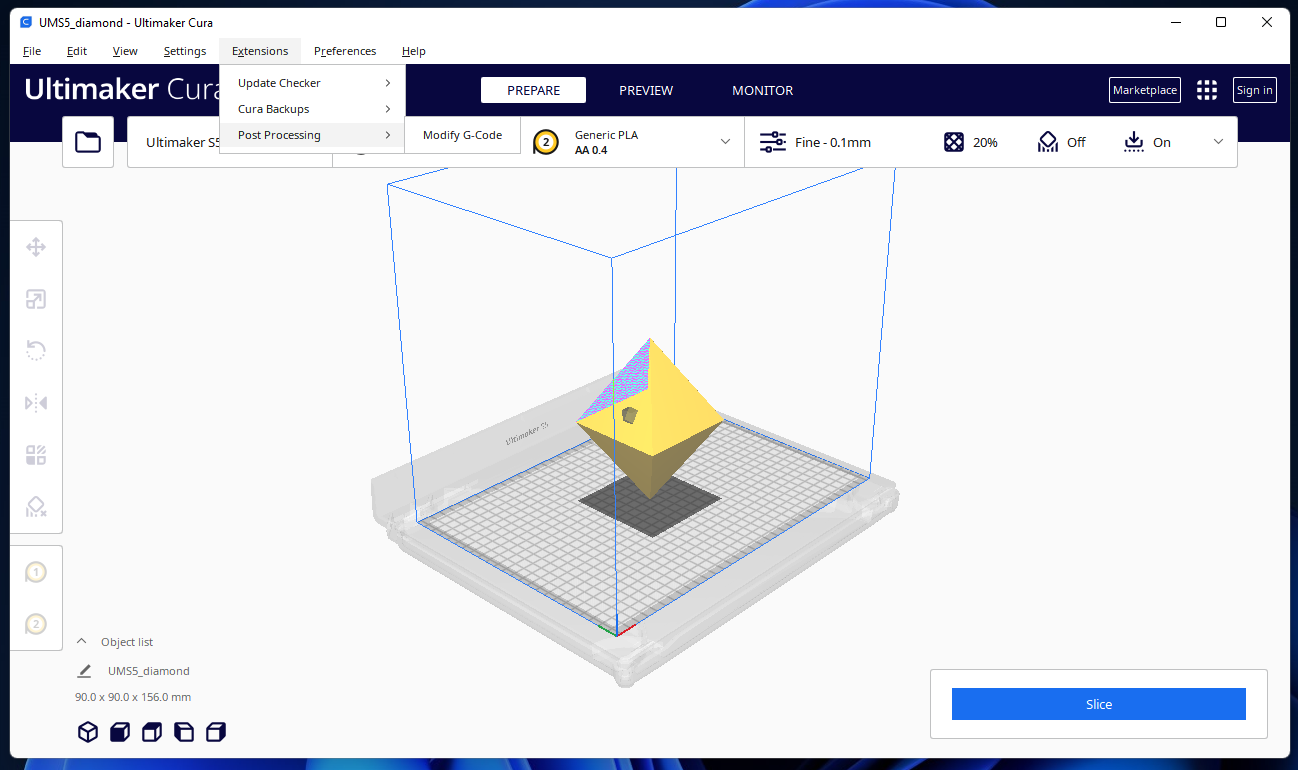The image size is (1298, 770).
Task: Click the Fine - 0.1mm profile label
Action: [833, 142]
